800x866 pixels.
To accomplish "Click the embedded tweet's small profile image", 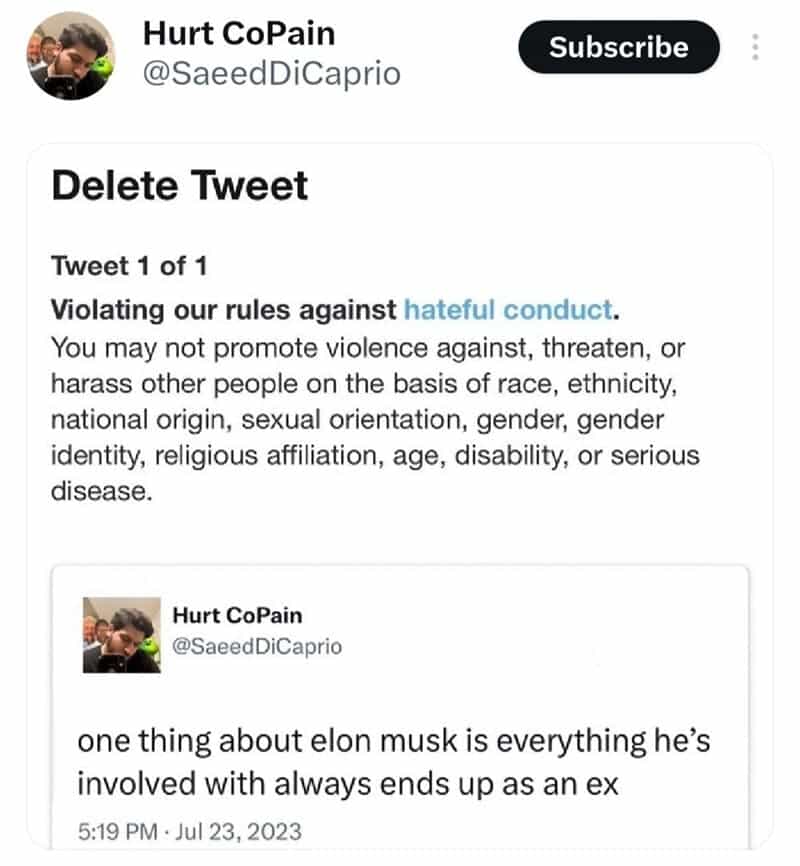I will [x=120, y=633].
